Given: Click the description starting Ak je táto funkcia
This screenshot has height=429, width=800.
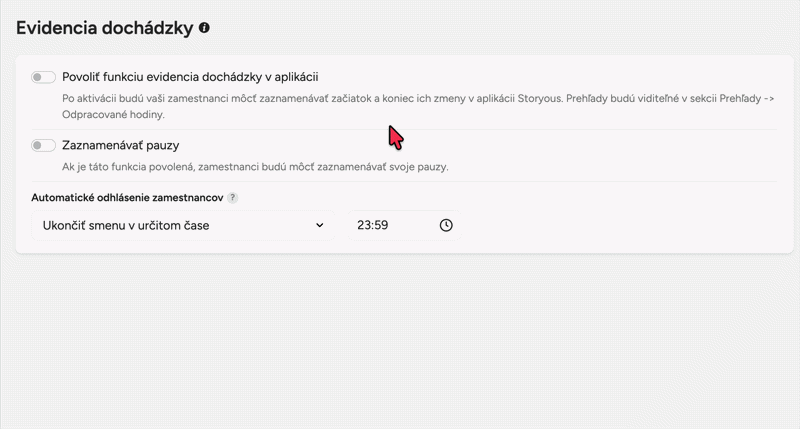Looking at the screenshot, I should click(255, 166).
